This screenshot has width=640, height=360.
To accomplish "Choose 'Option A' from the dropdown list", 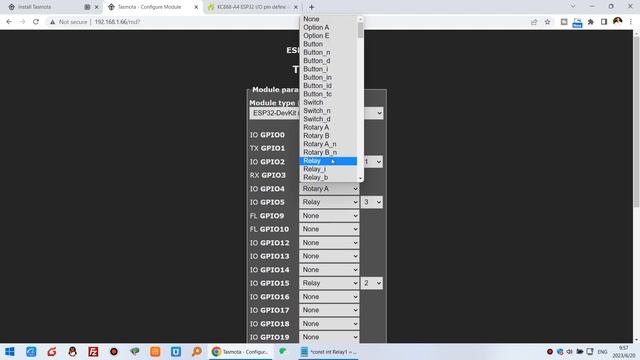I will [x=328, y=27].
